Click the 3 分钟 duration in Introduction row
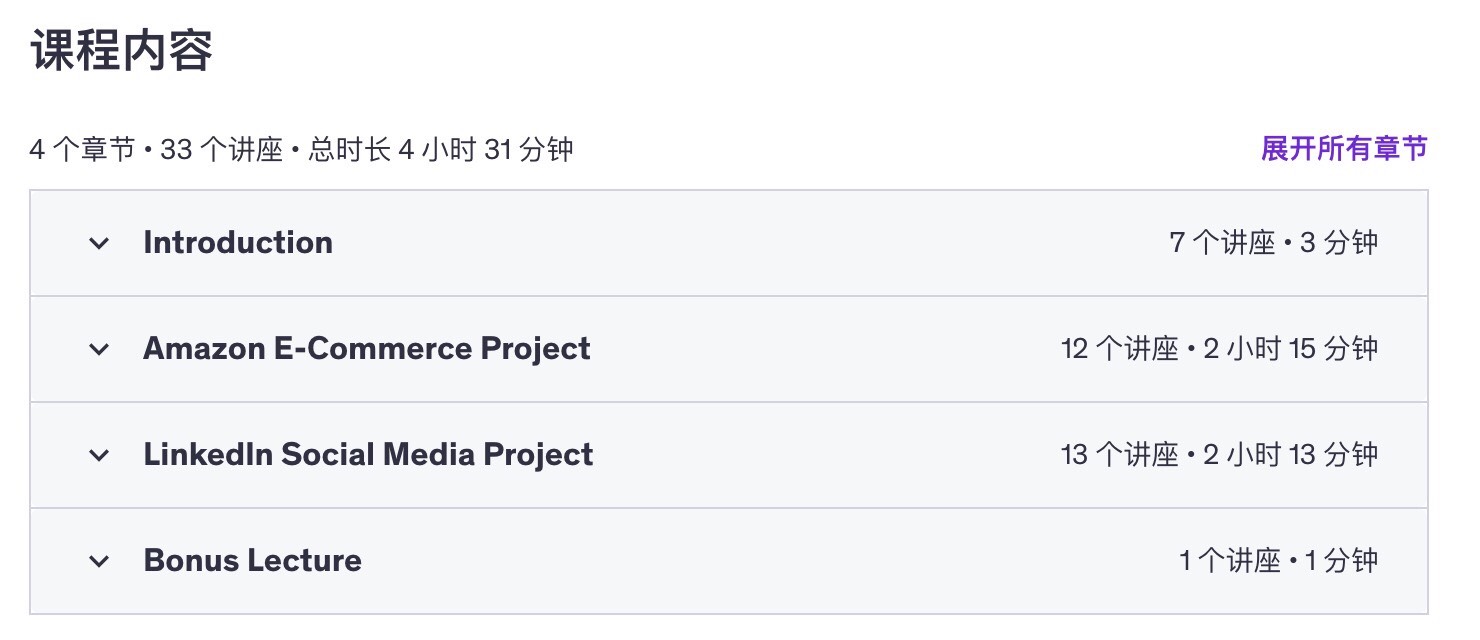 [x=1338, y=243]
